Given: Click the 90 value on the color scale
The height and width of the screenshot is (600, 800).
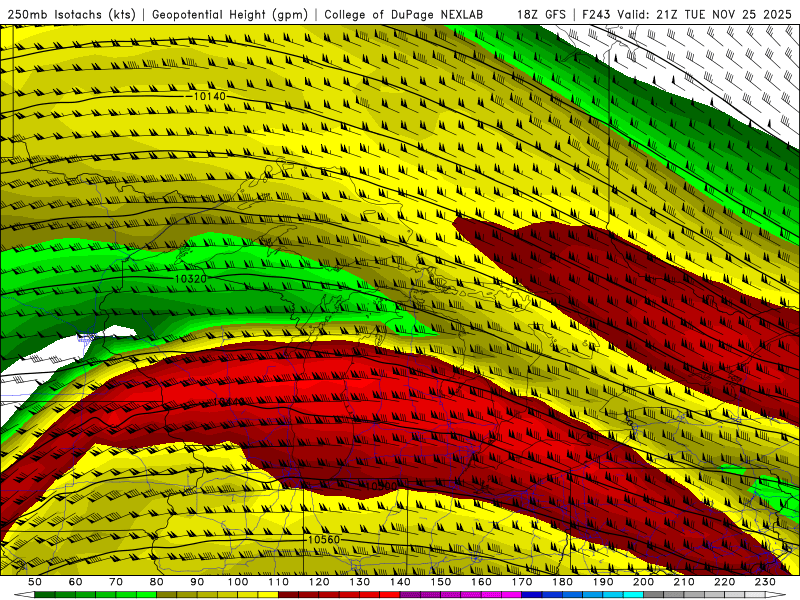Looking at the screenshot, I should pyautogui.click(x=197, y=582).
